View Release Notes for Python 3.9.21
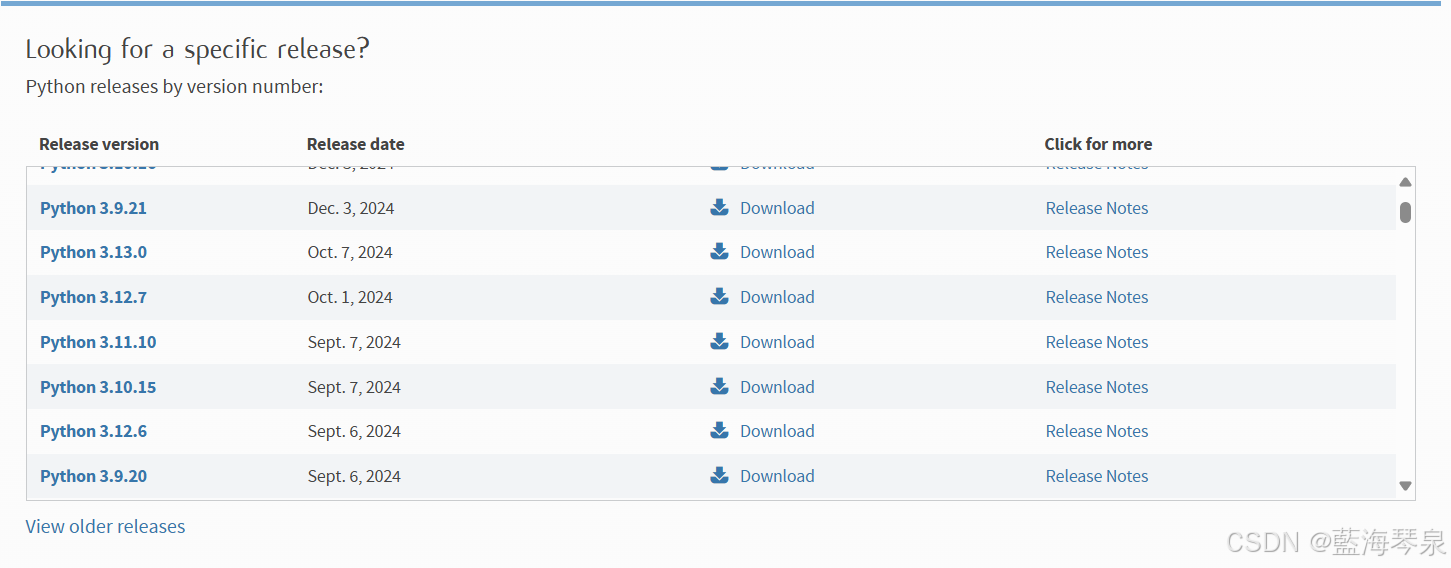Screen dimensions: 1451x568 [x=1097, y=208]
